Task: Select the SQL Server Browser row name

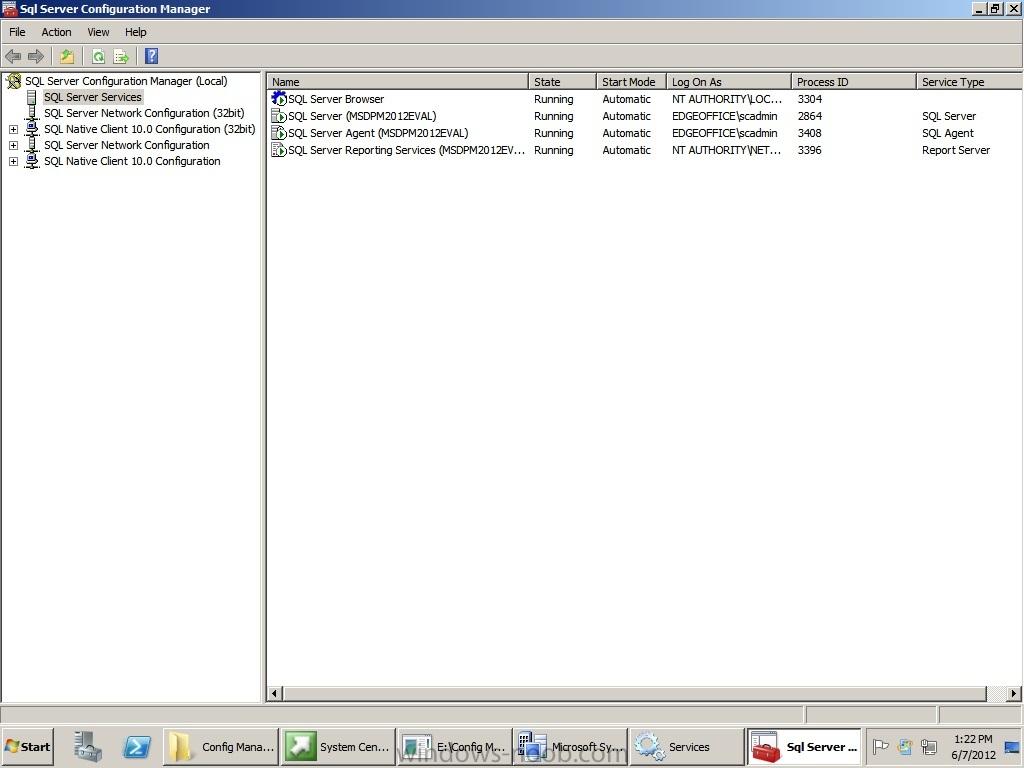Action: [x=336, y=99]
